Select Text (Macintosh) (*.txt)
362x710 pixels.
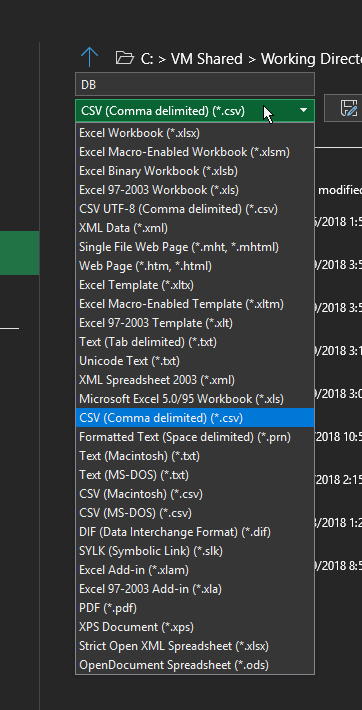coord(195,456)
